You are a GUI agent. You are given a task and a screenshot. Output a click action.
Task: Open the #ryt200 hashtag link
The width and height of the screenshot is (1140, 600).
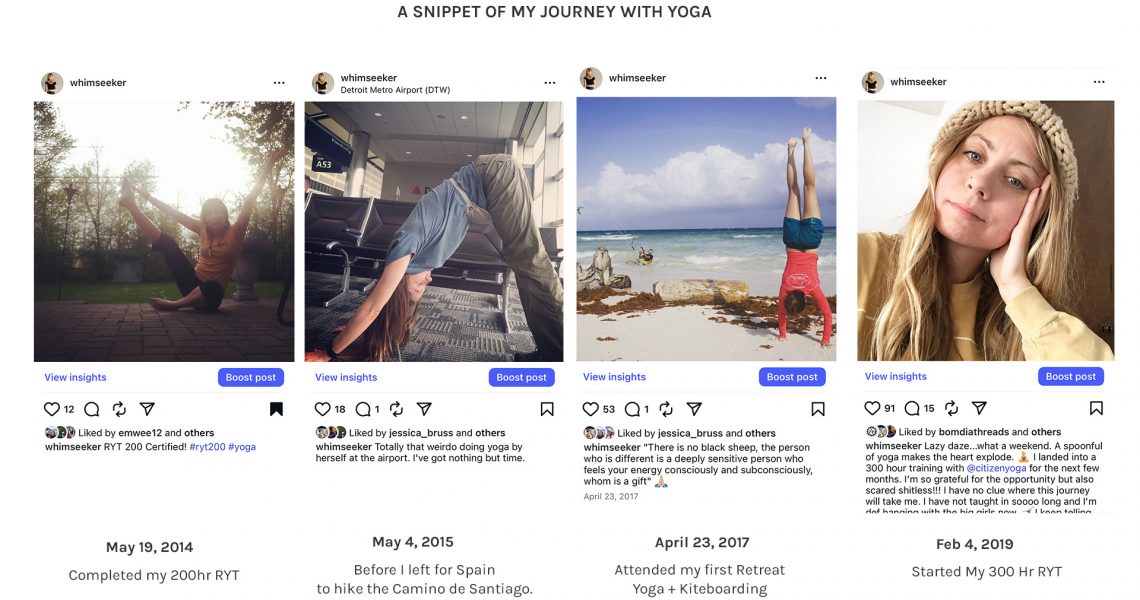(x=206, y=447)
